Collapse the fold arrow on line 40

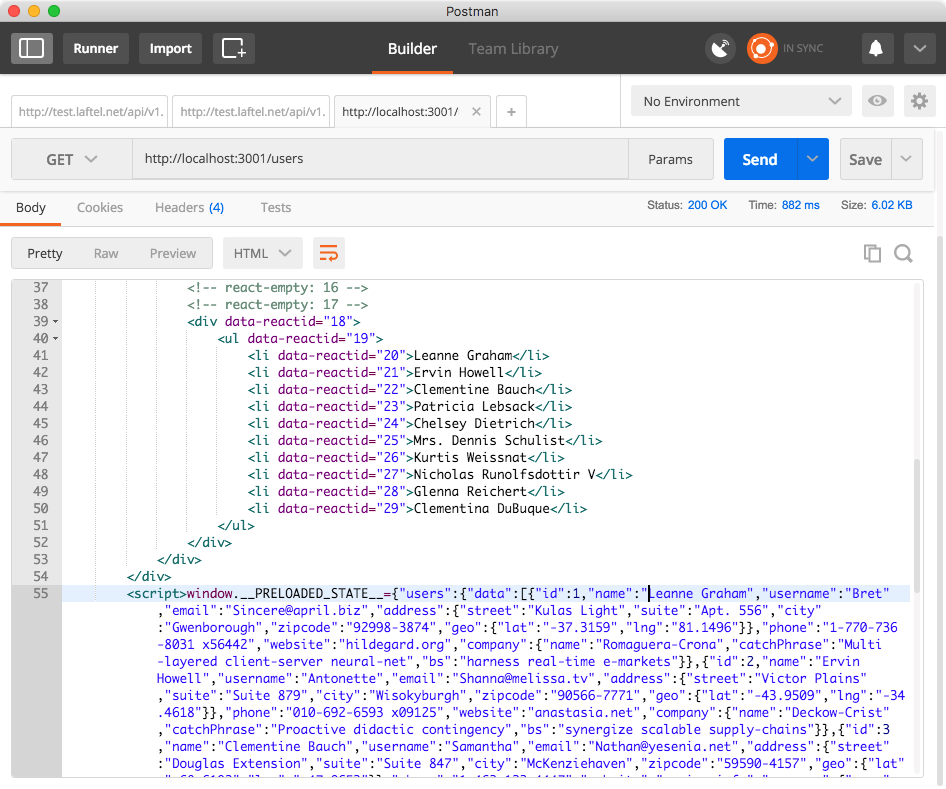coord(56,338)
